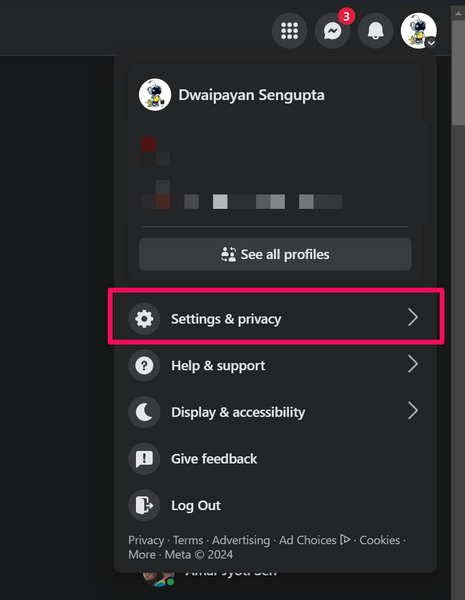465x600 pixels.
Task: Click the Help question mark icon
Action: tap(144, 365)
